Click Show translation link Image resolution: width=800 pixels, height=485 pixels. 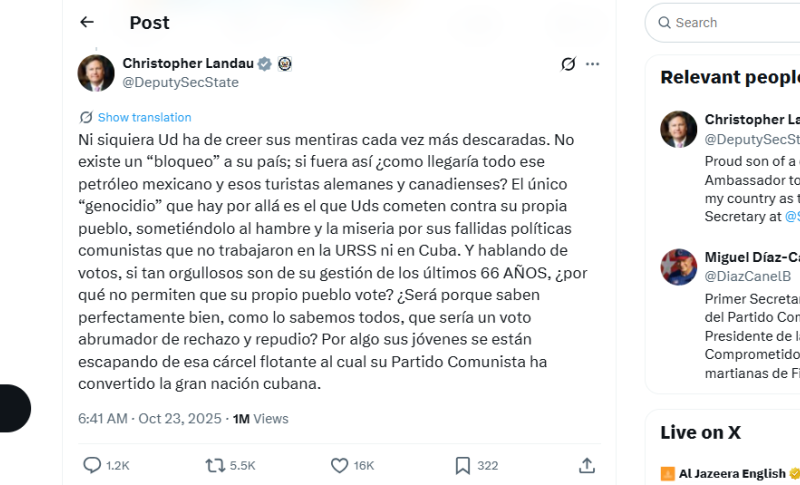(x=144, y=117)
